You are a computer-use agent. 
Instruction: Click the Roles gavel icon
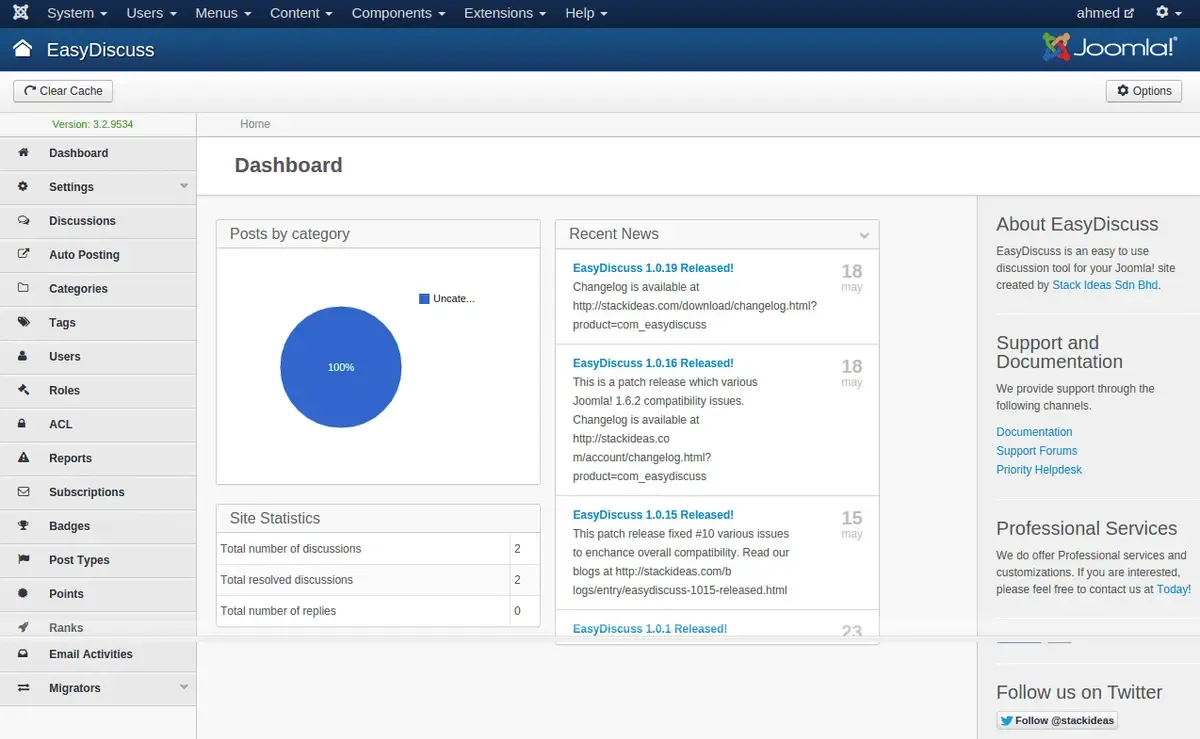tap(24, 390)
